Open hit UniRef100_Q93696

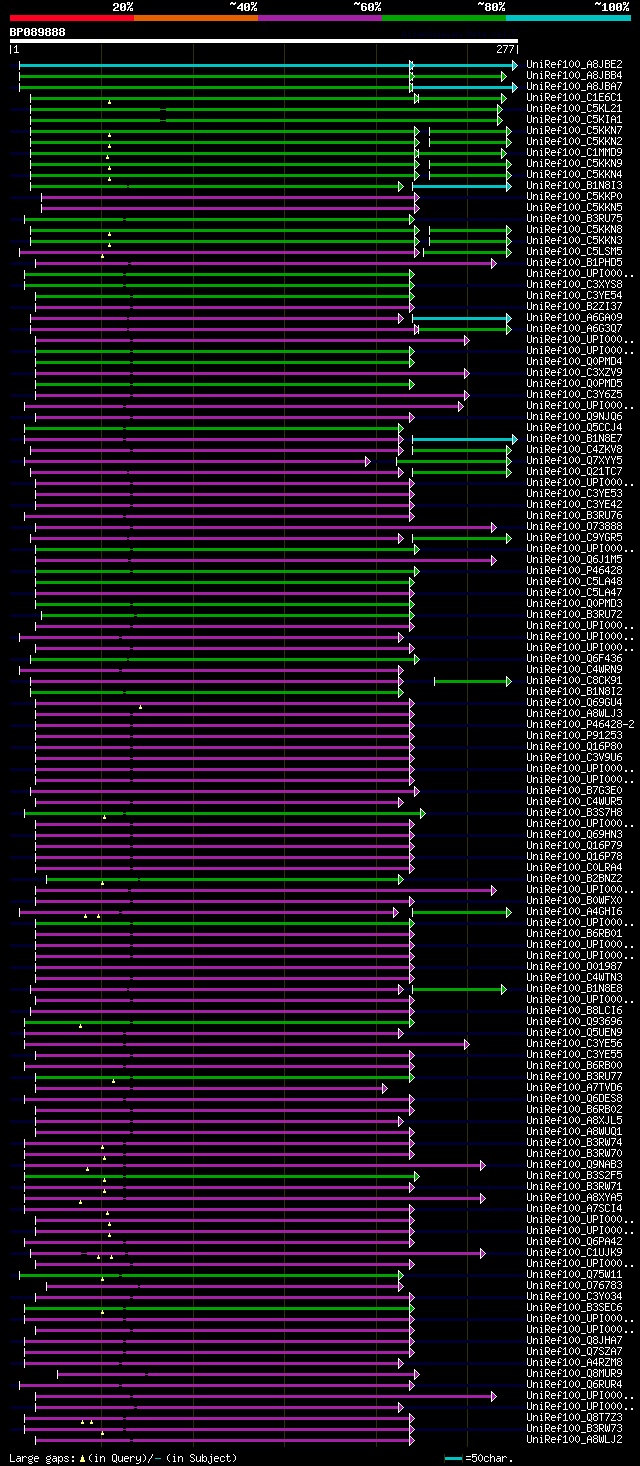pos(574,1021)
